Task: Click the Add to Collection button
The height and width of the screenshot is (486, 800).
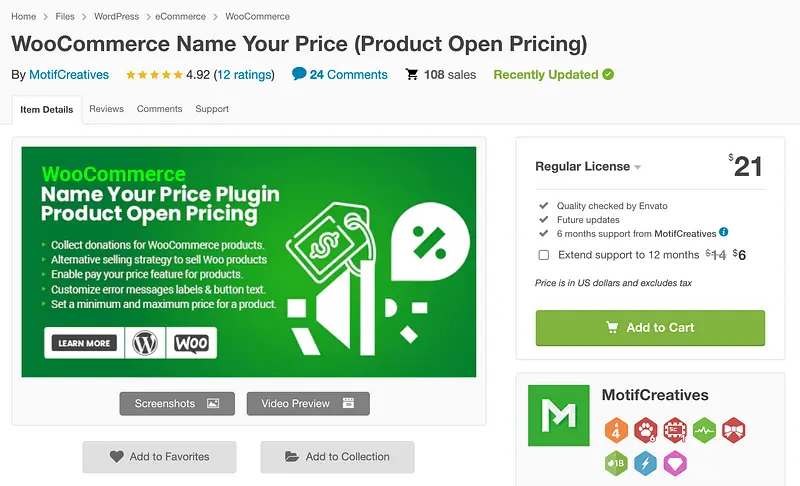Action: [337, 457]
